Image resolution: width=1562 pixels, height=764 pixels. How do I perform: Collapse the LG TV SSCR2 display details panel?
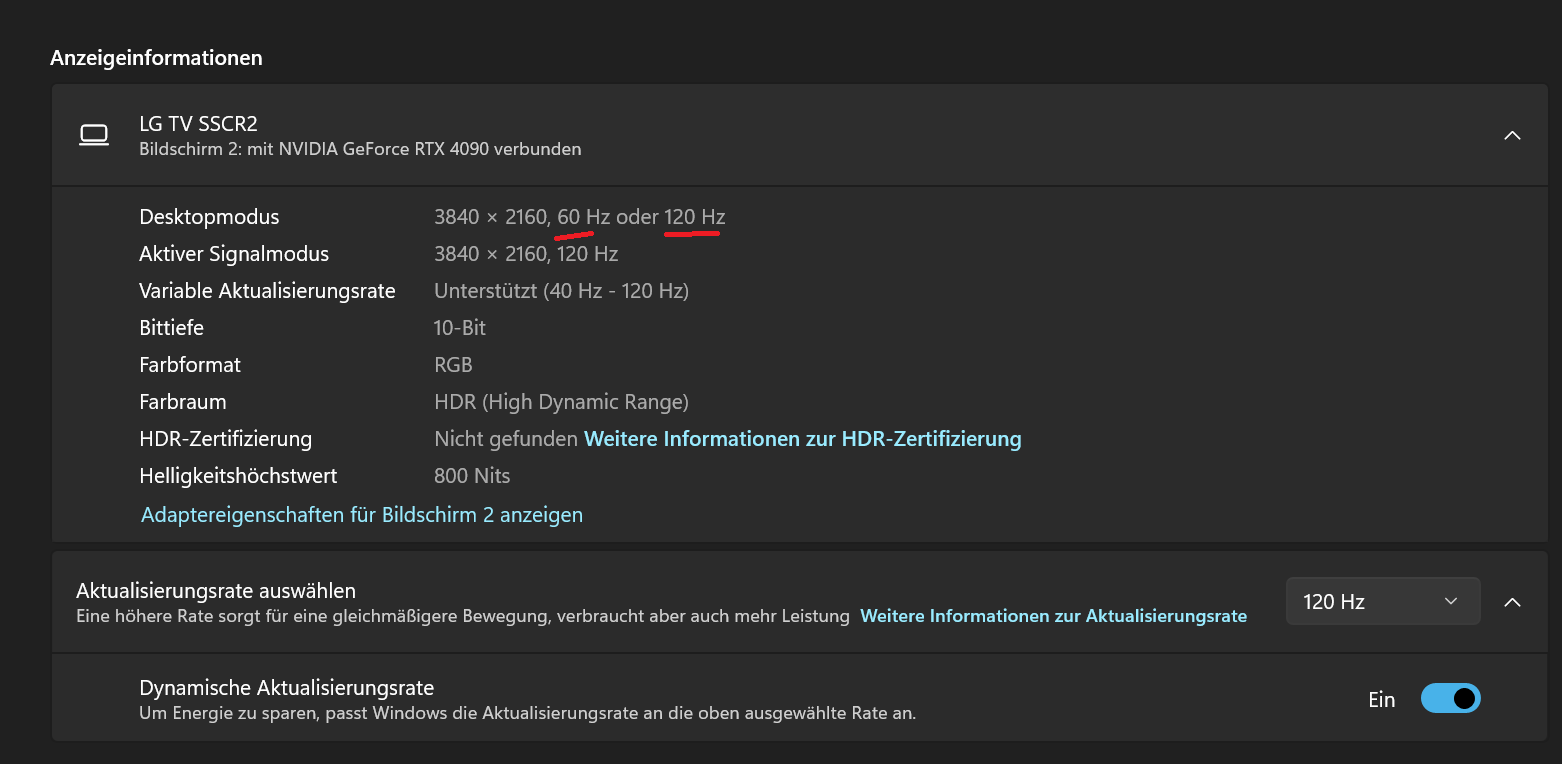click(x=1512, y=135)
